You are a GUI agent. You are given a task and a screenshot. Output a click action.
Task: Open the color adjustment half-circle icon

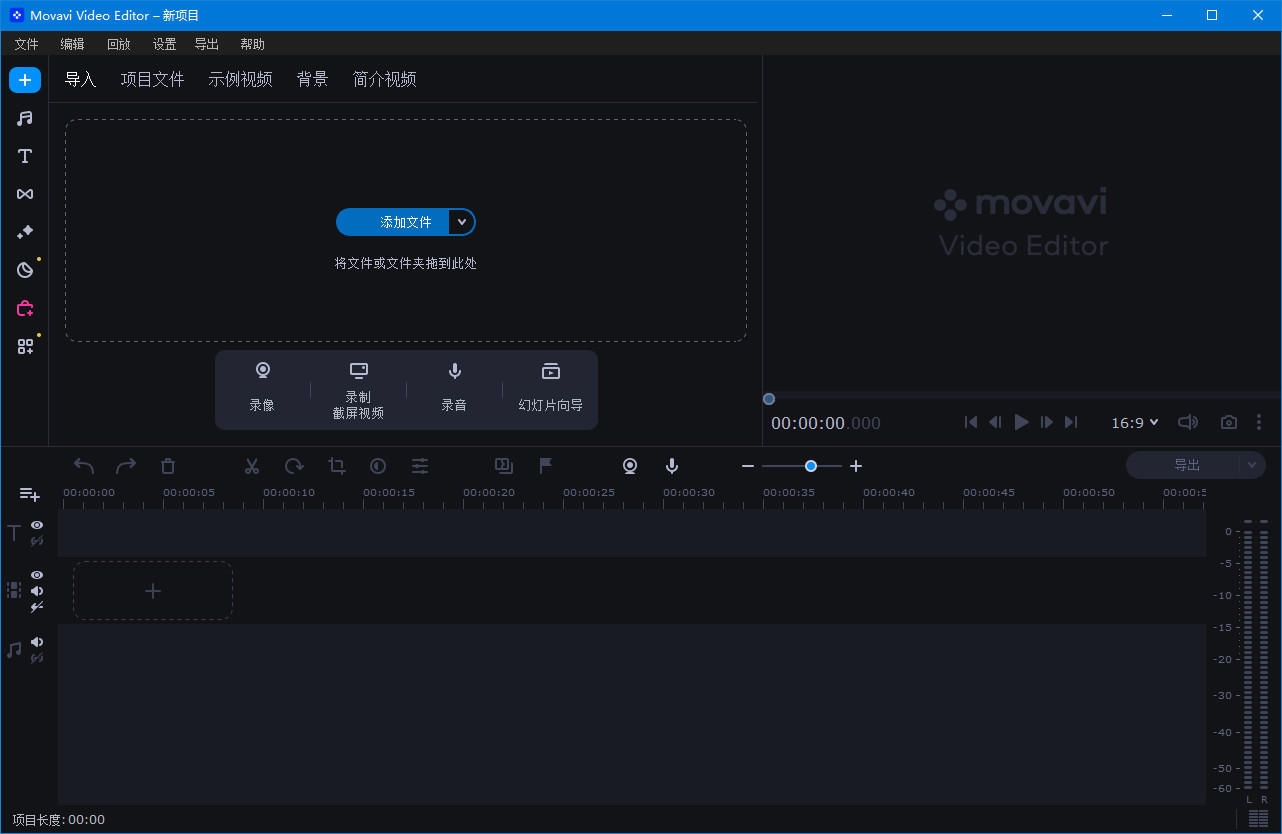(378, 466)
